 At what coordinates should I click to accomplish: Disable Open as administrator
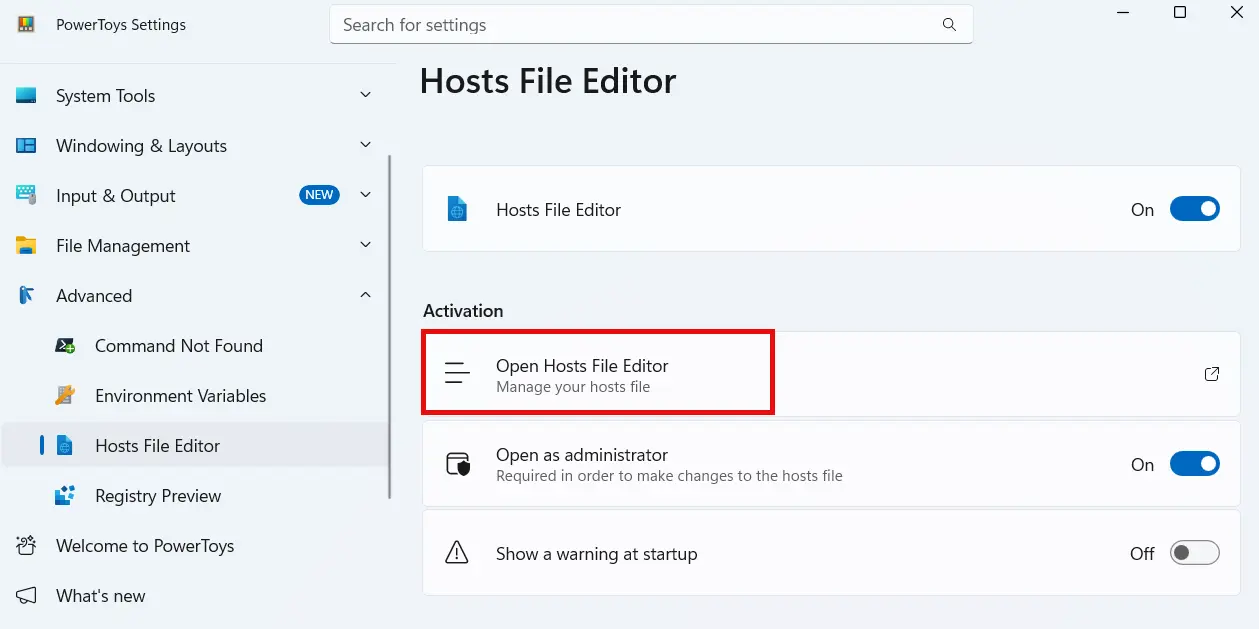[1195, 463]
